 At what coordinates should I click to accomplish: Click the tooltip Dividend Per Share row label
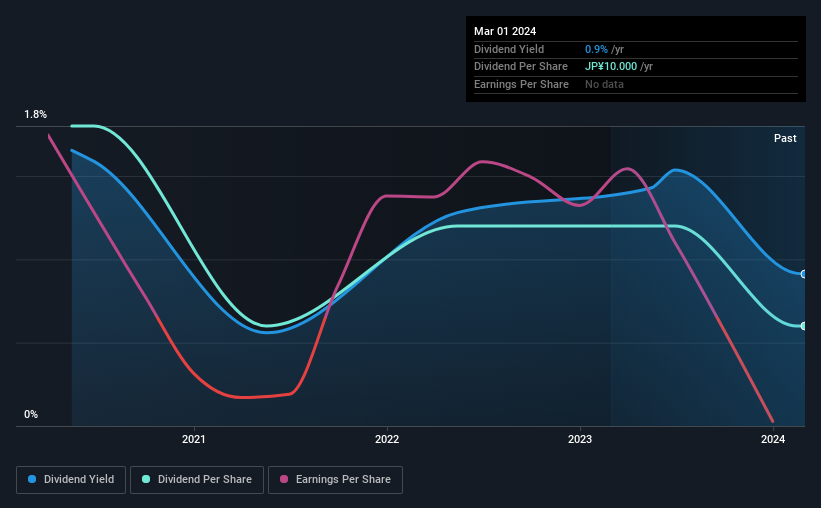(520, 67)
